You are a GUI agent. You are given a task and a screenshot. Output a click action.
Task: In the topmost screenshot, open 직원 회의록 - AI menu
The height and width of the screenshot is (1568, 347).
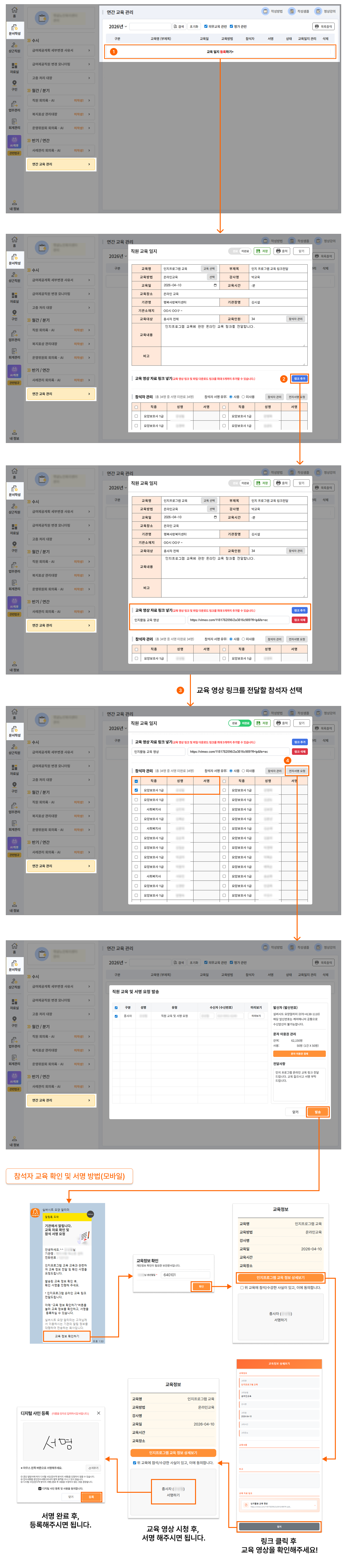click(x=61, y=100)
